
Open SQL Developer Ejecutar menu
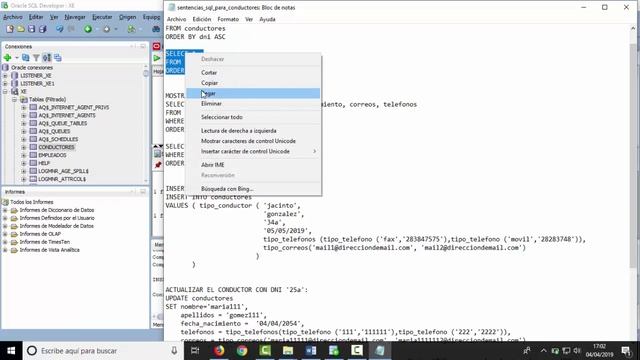pos(102,17)
